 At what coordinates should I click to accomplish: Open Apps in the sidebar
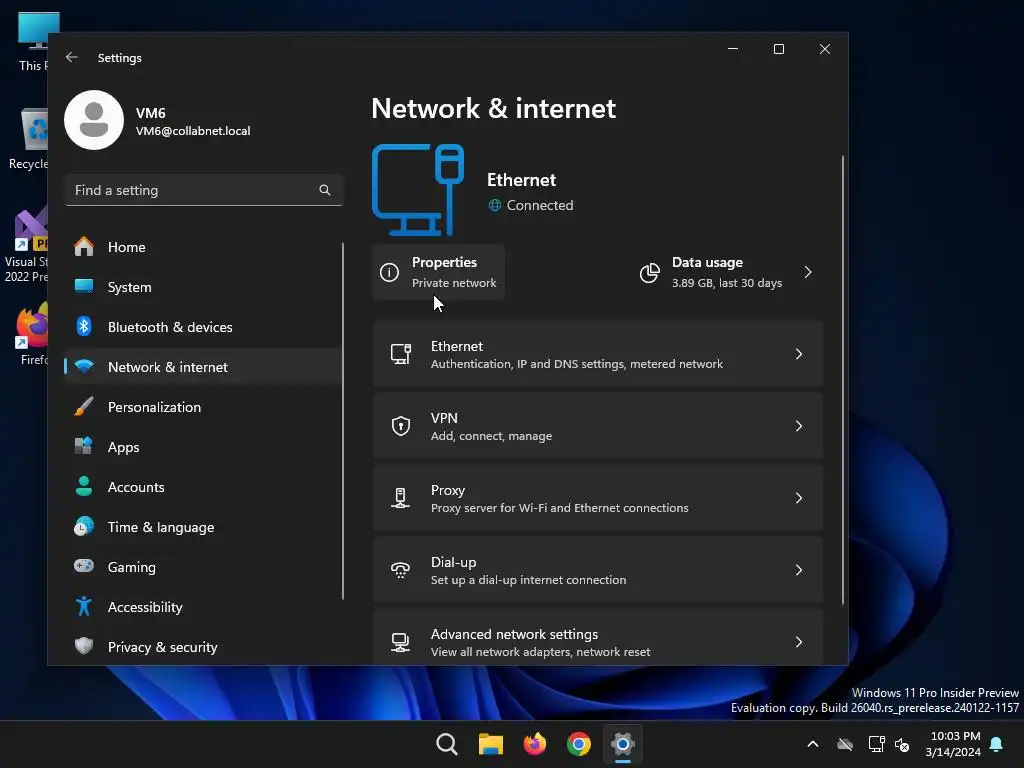click(x=203, y=447)
